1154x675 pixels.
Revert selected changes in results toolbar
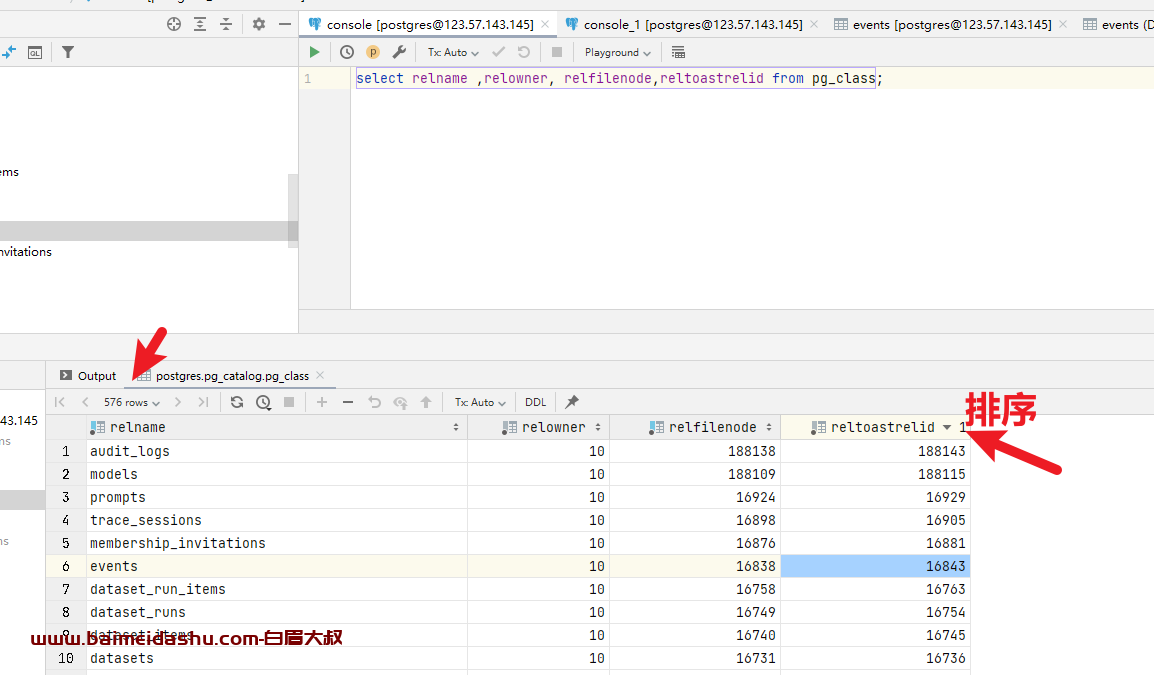375,402
